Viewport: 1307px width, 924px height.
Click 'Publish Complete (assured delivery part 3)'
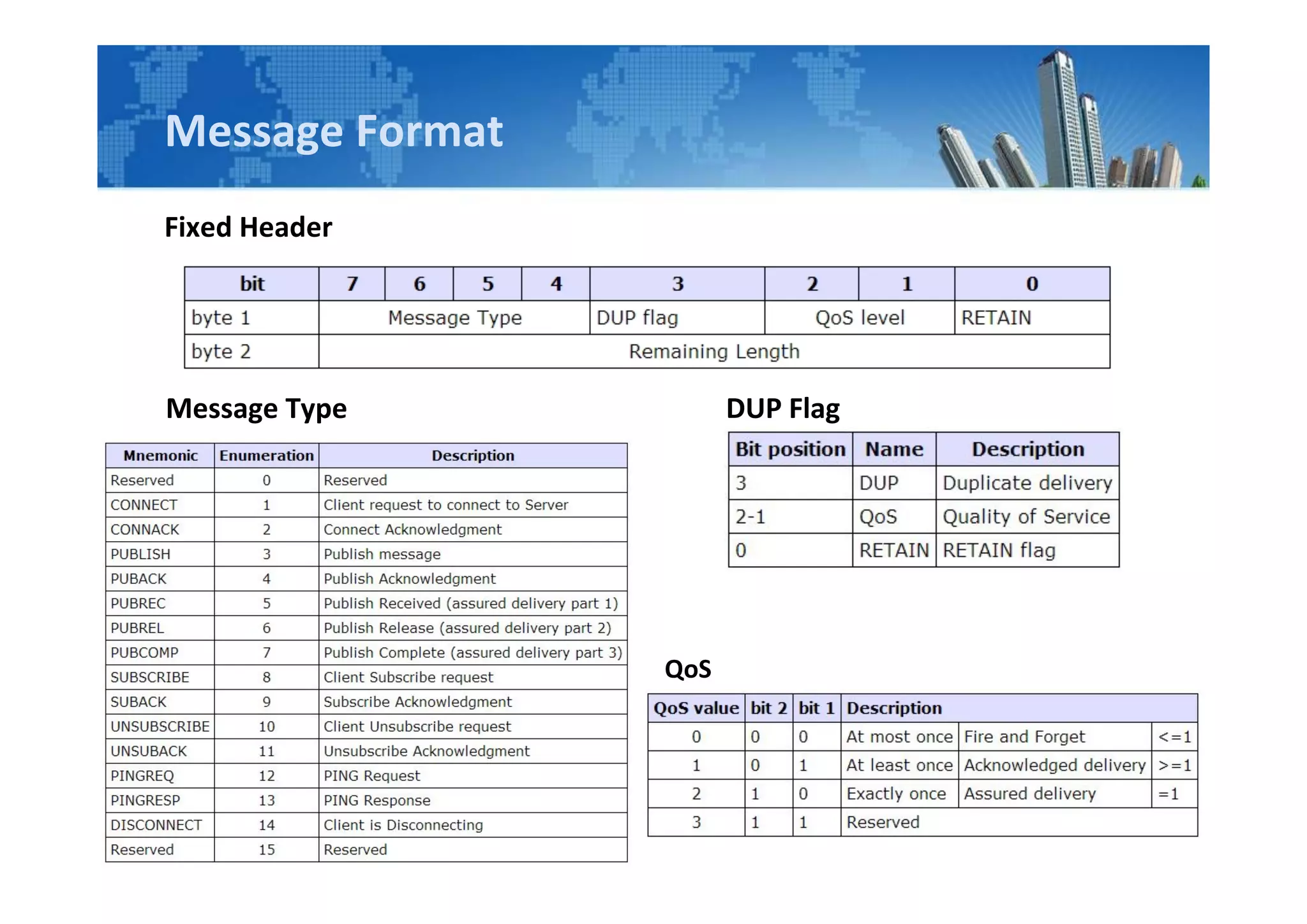[473, 653]
